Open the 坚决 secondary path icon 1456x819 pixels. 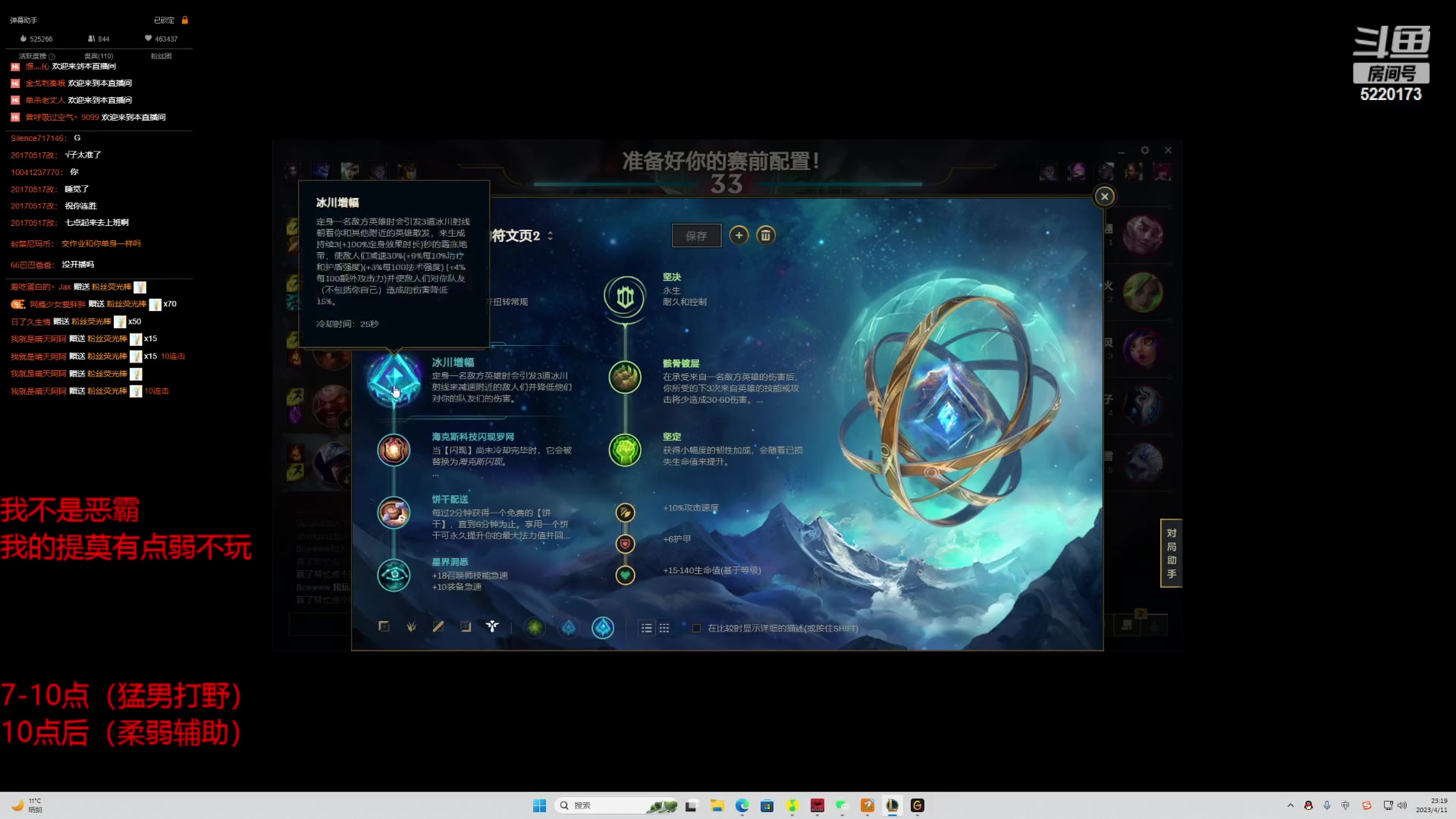(625, 296)
